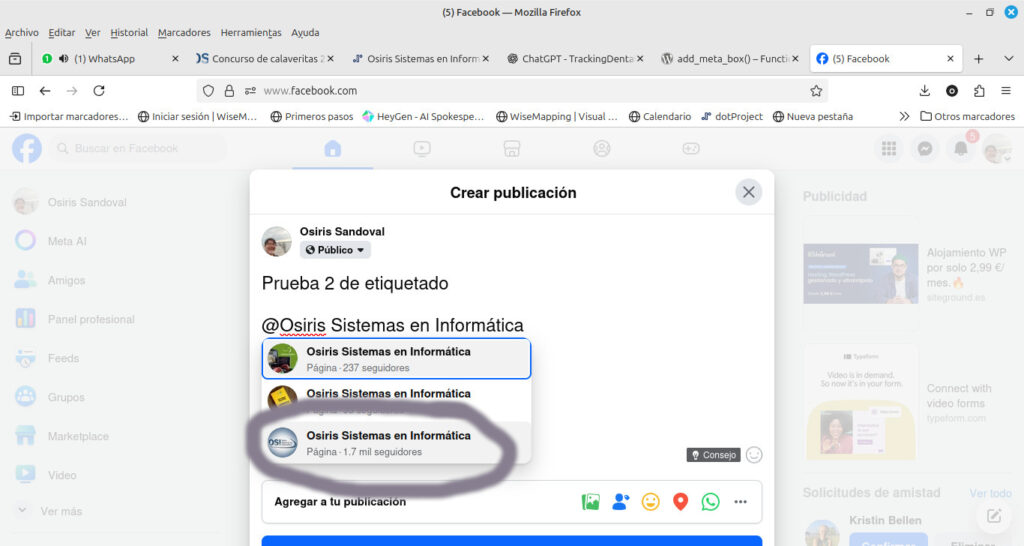Open emoji picker in post editor
The image size is (1024, 546).
754,455
